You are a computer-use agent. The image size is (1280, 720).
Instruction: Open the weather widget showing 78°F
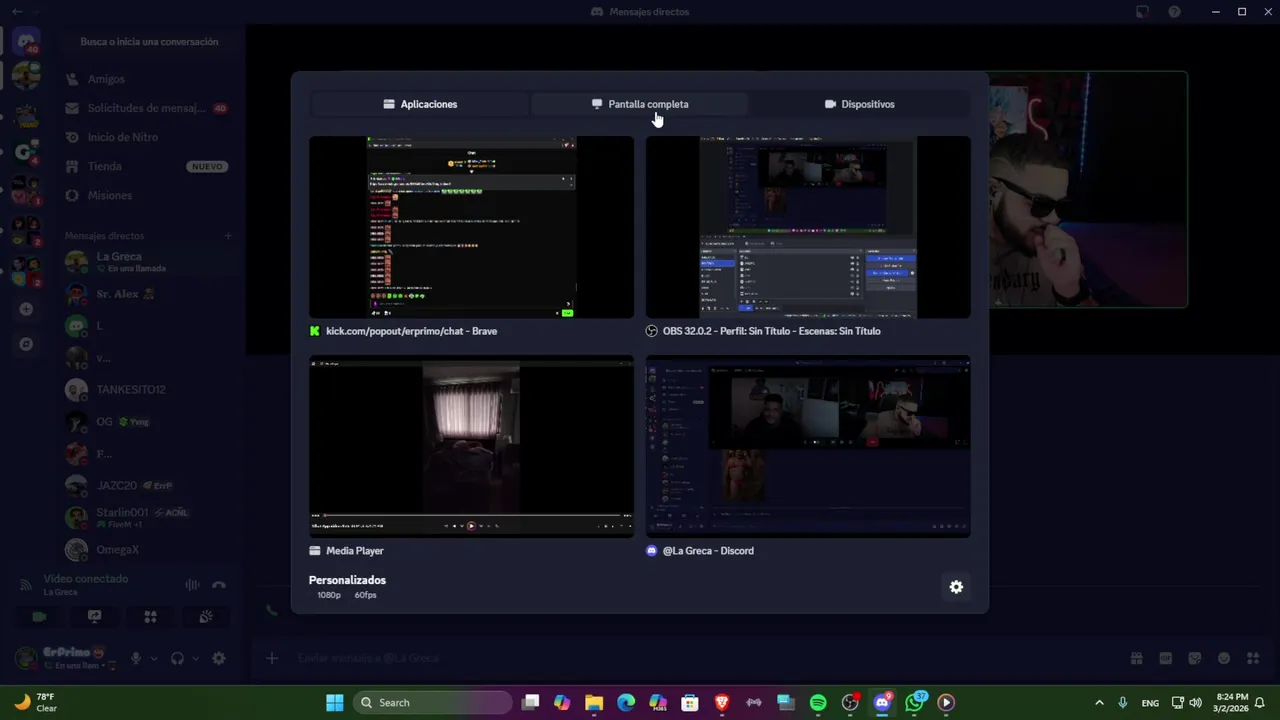[x=36, y=702]
